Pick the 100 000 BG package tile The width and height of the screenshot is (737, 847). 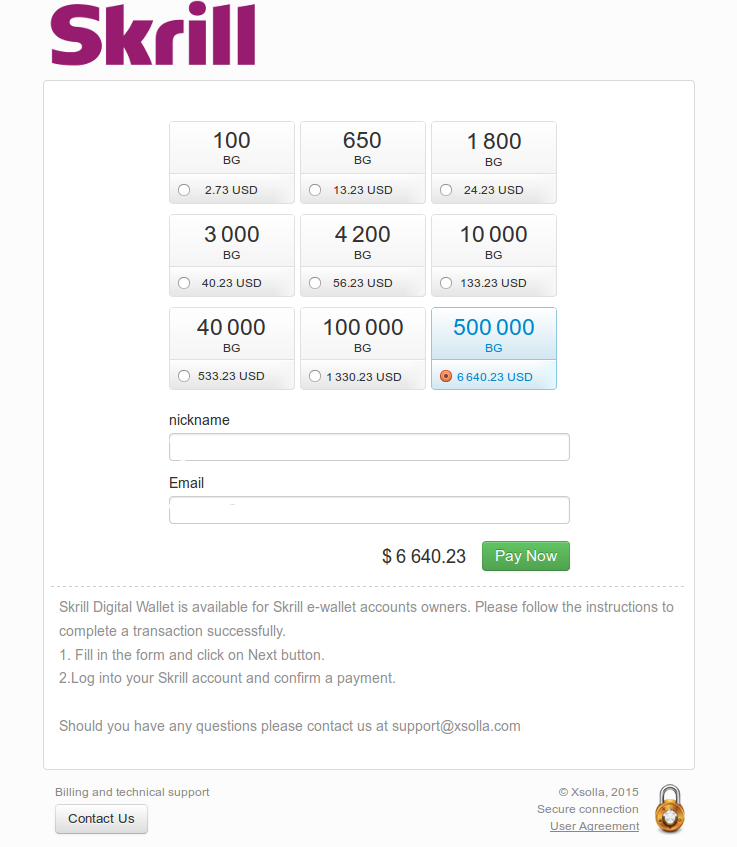(363, 334)
